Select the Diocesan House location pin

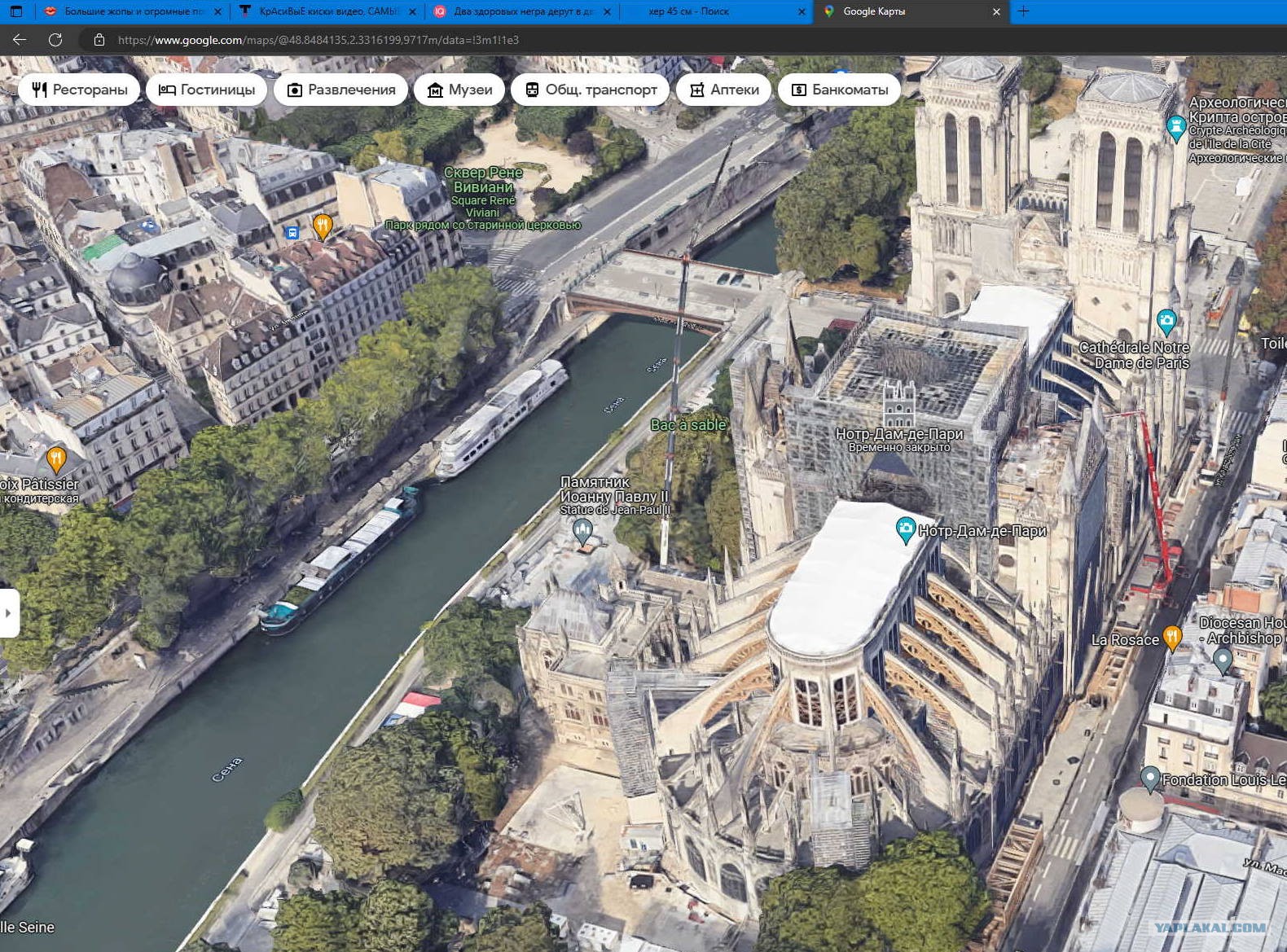click(x=1223, y=661)
